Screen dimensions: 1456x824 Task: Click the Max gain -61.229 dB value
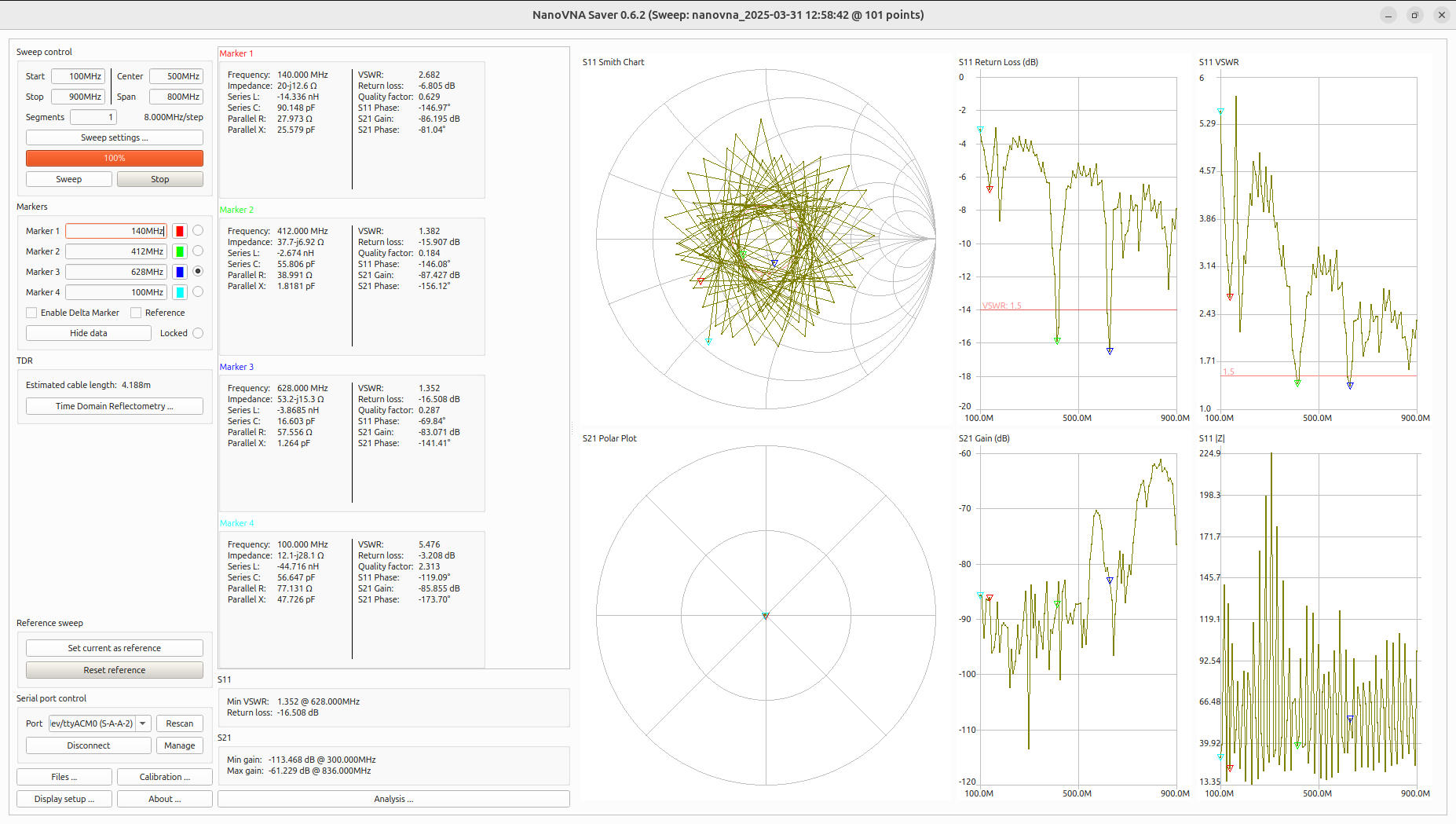(x=320, y=771)
